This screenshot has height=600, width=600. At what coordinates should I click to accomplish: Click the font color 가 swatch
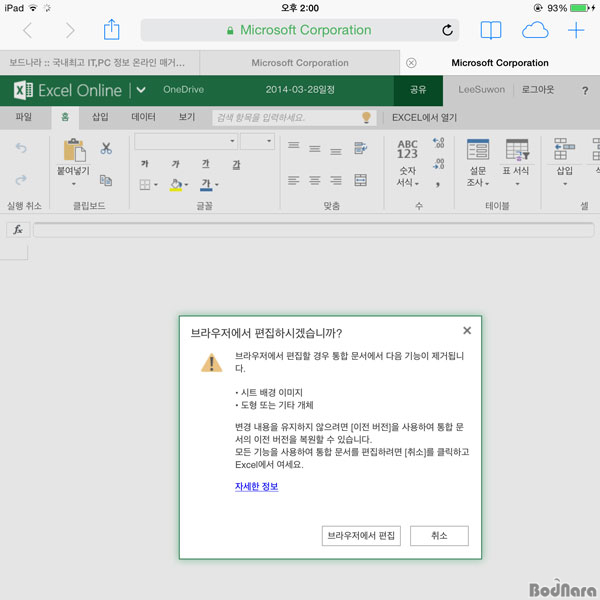[206, 185]
